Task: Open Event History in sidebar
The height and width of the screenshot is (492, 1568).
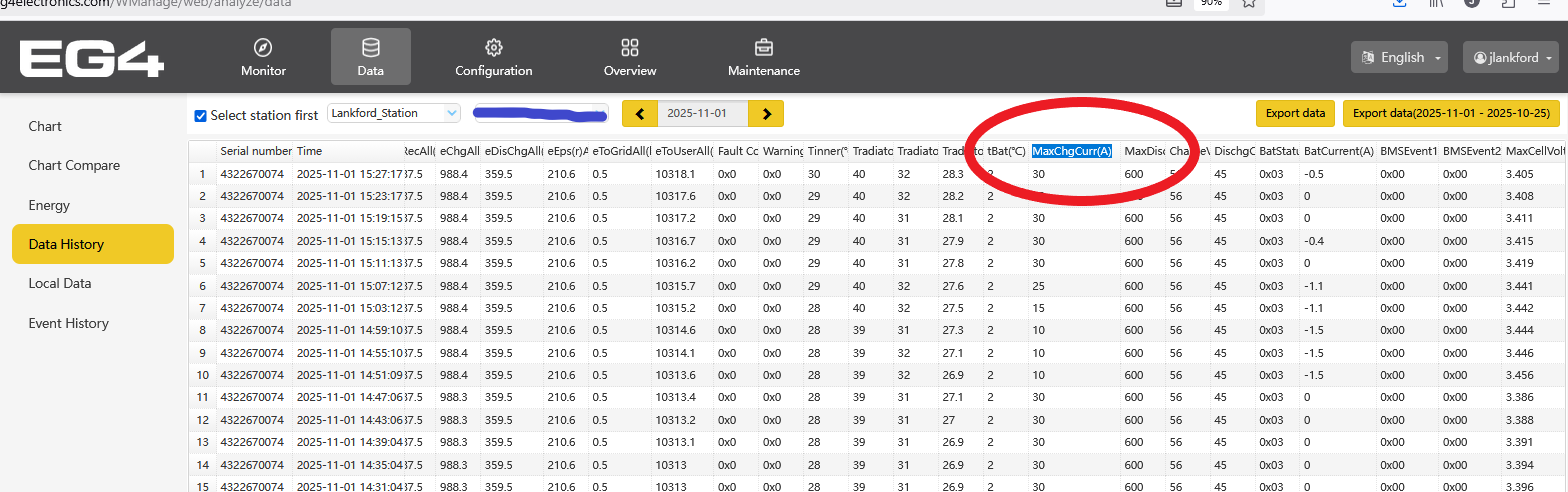Action: pyautogui.click(x=68, y=323)
